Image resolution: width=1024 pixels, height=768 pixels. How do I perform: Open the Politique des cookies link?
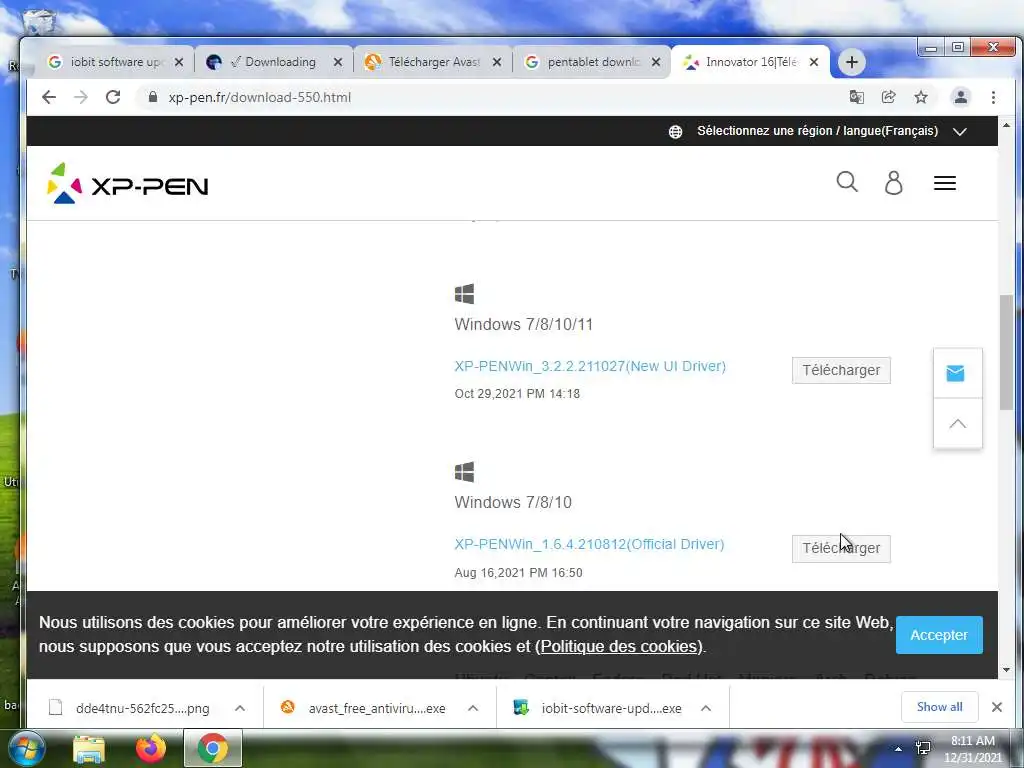point(619,647)
